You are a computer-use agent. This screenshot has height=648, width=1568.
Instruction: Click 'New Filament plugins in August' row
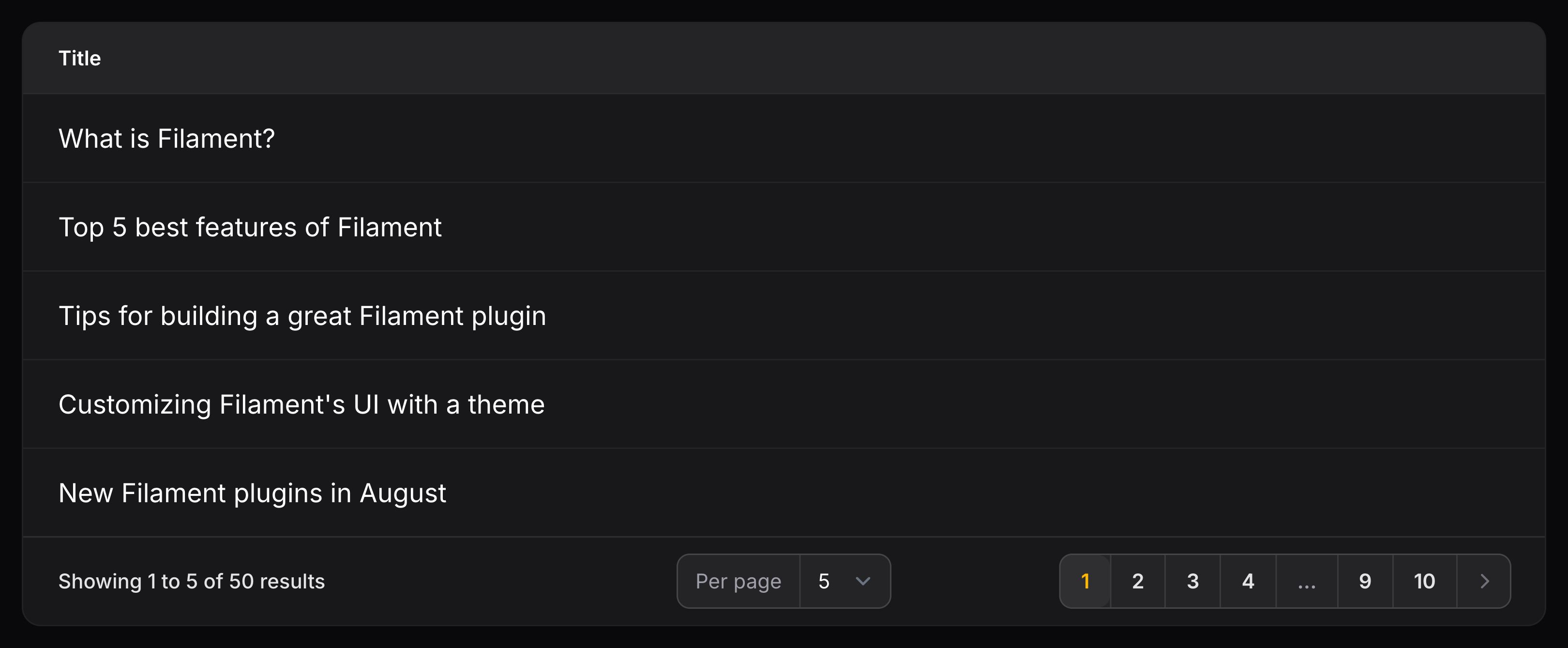pos(252,494)
